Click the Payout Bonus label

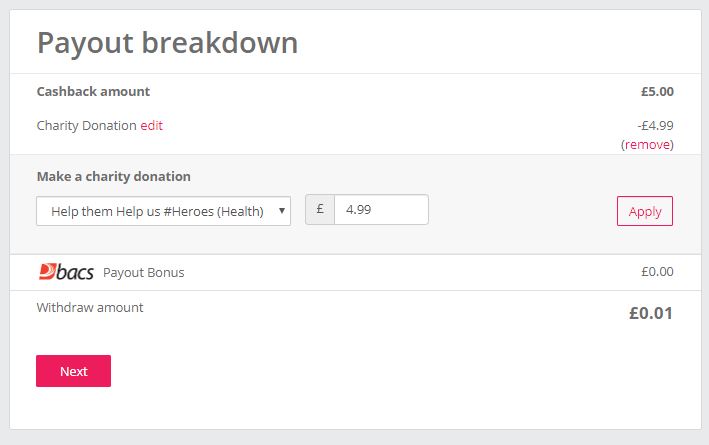144,272
